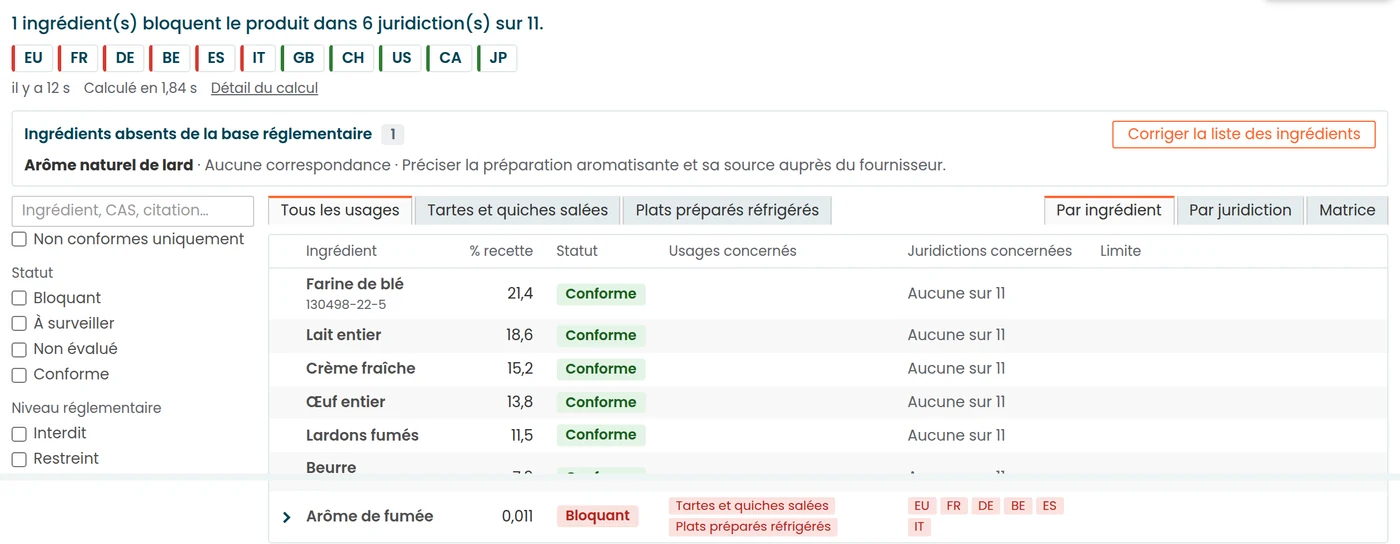This screenshot has height=544, width=1400.
Task: Select the CA jurisdiction chip
Action: [x=450, y=58]
